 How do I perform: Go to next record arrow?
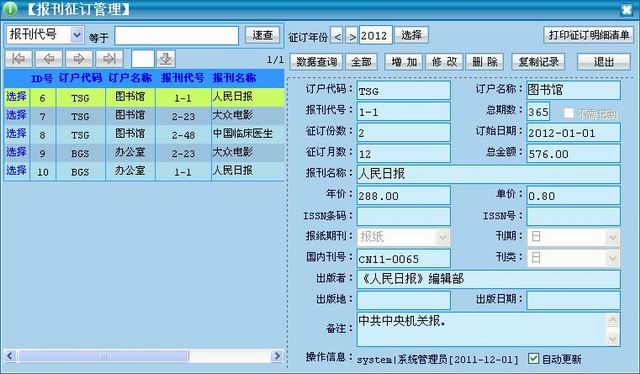point(79,59)
